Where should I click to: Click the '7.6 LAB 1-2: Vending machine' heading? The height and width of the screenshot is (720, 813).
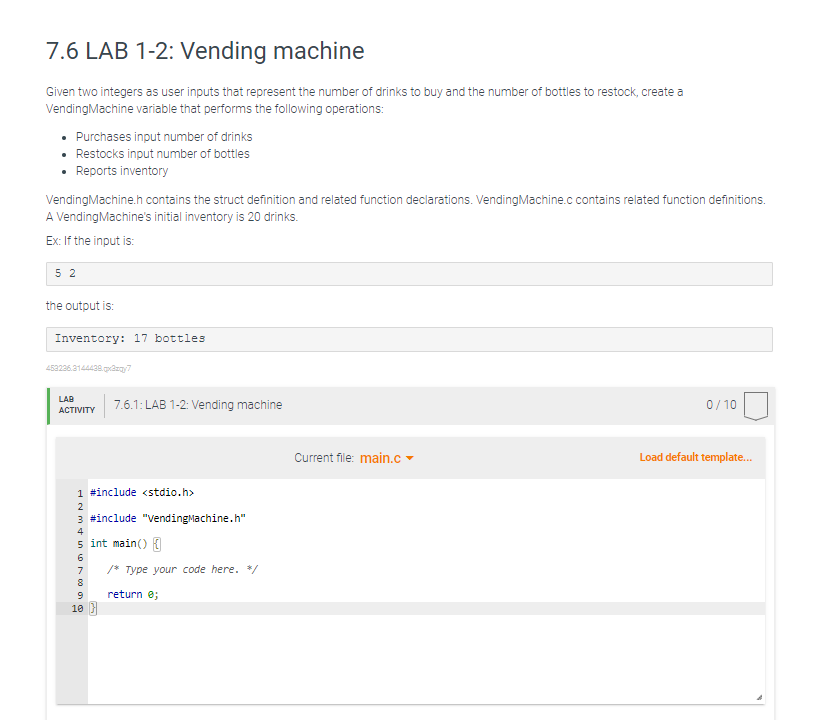pyautogui.click(x=205, y=51)
